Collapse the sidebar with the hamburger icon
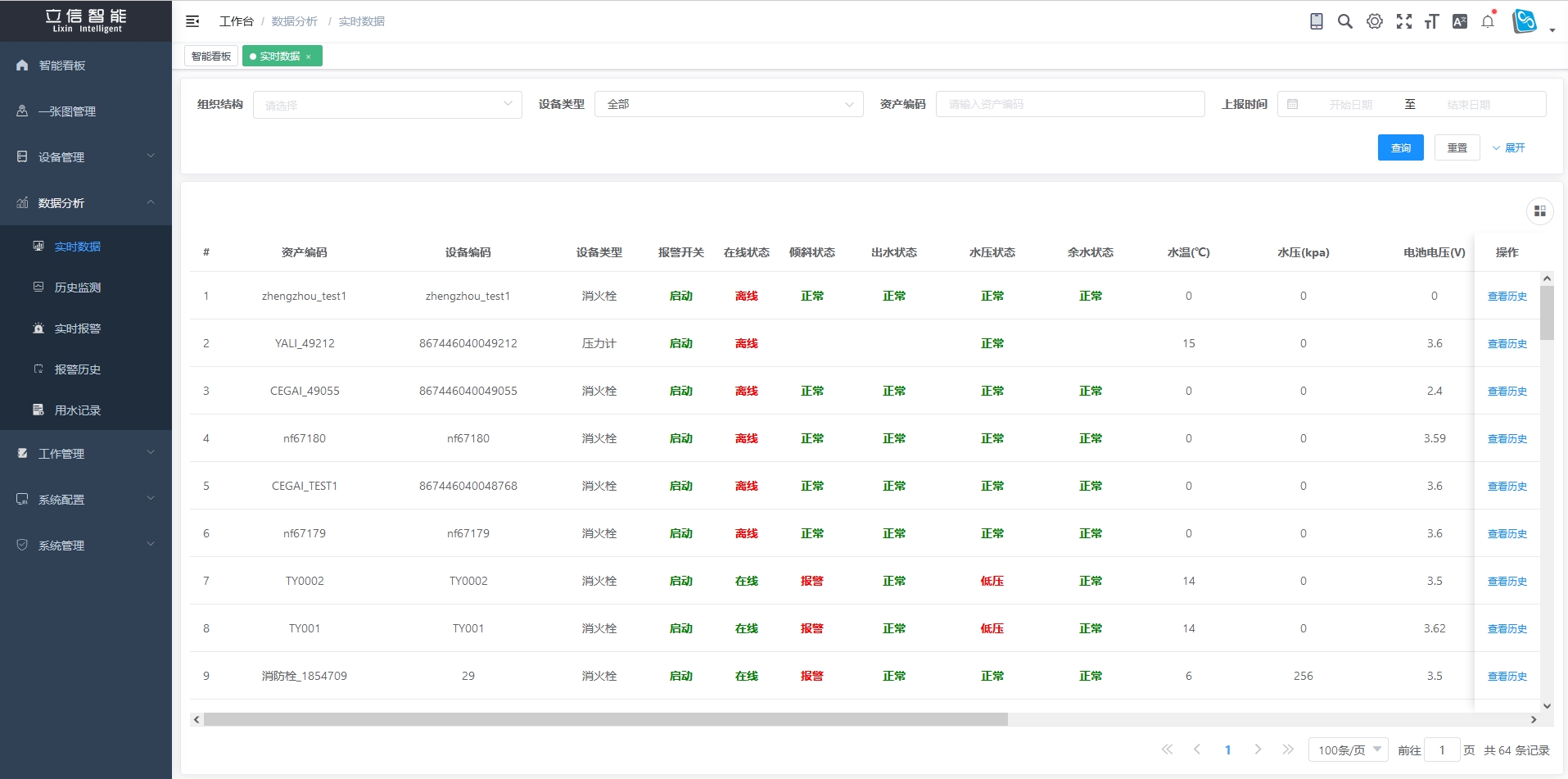The width and height of the screenshot is (1568, 779). click(192, 21)
